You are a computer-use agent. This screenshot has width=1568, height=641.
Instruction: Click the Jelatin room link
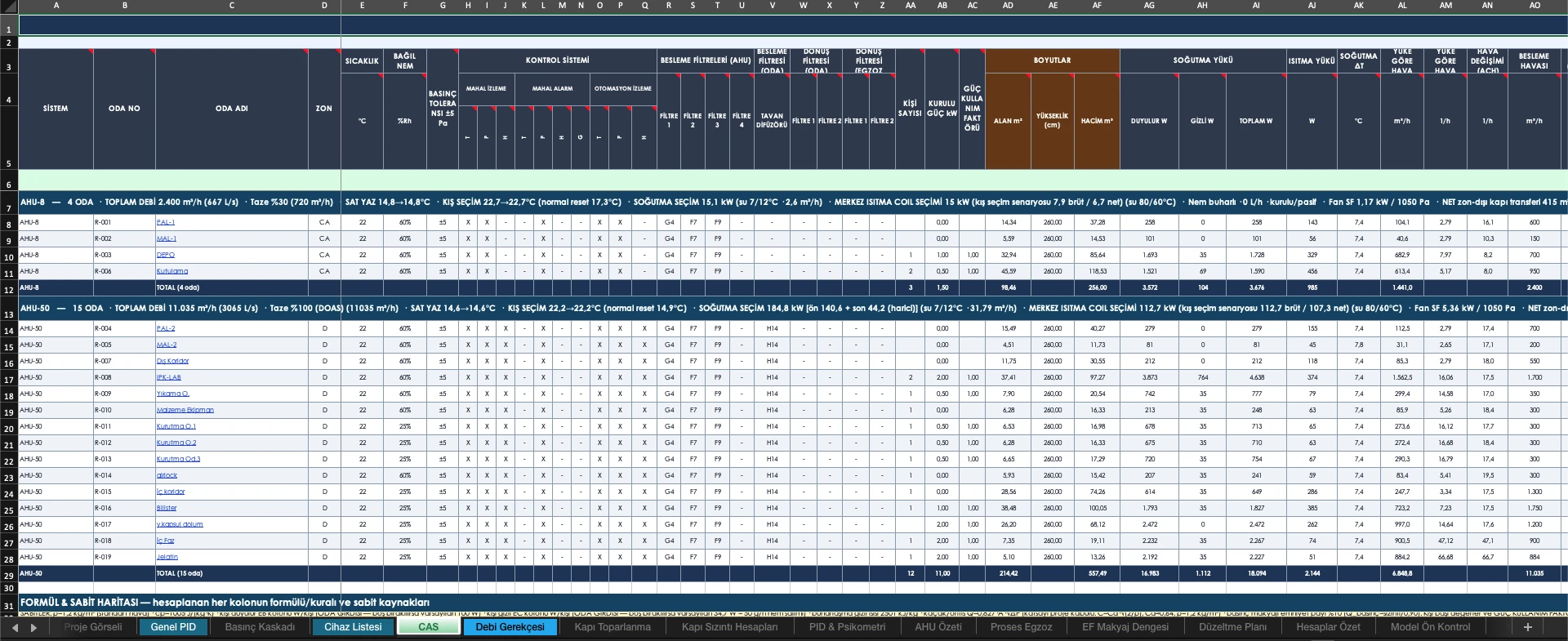pyautogui.click(x=167, y=557)
